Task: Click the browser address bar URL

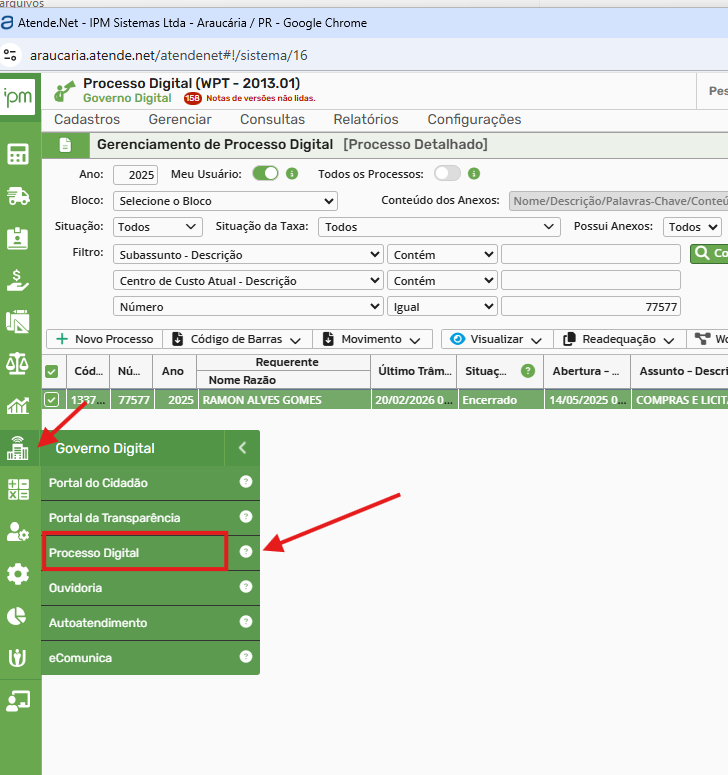Action: 169,55
